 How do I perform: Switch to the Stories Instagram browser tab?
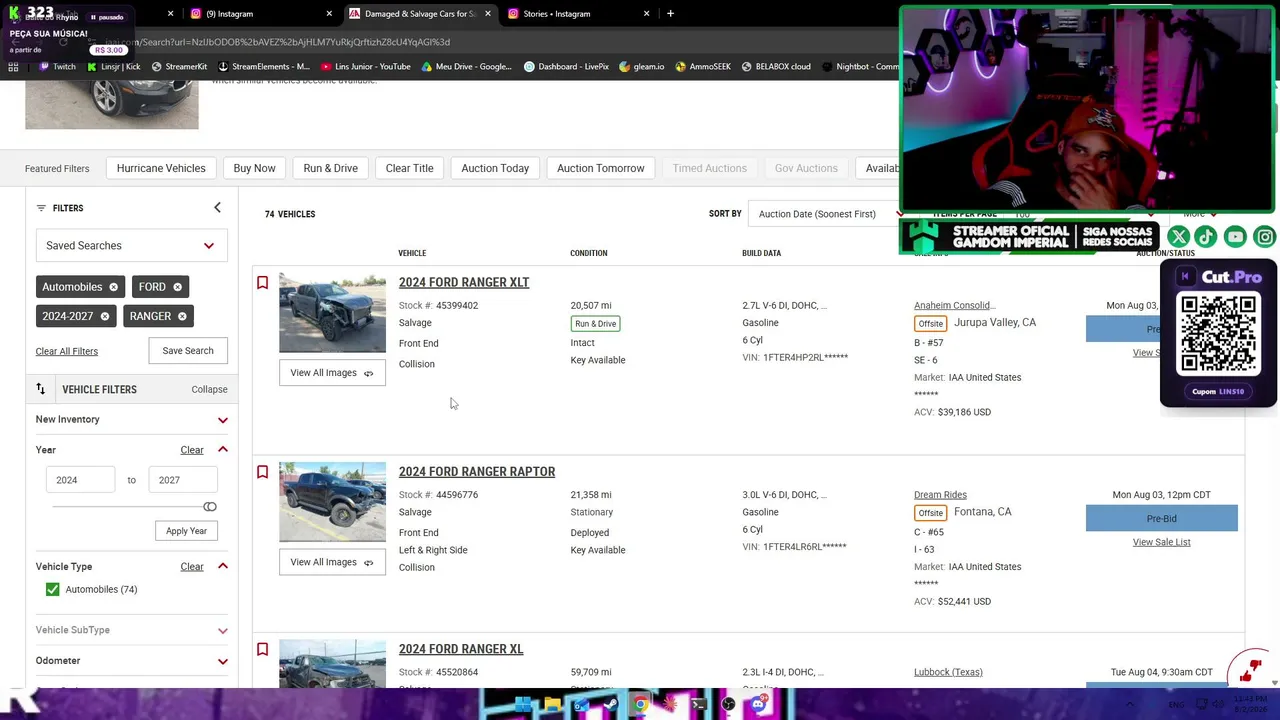pos(576,14)
